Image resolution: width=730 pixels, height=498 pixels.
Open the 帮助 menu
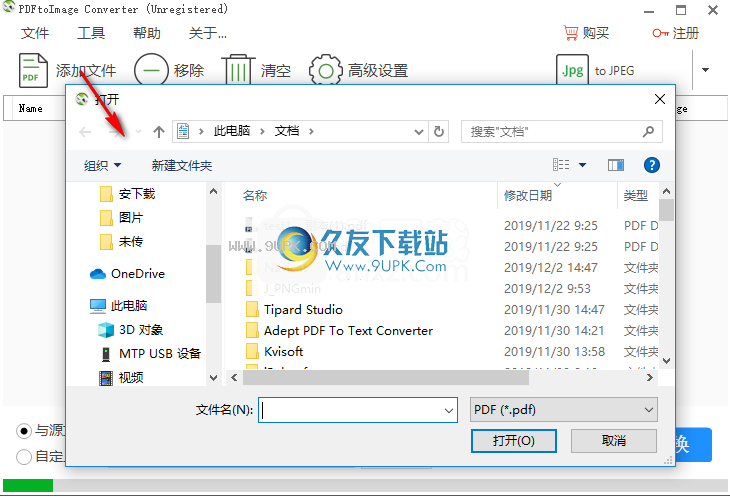point(147,33)
